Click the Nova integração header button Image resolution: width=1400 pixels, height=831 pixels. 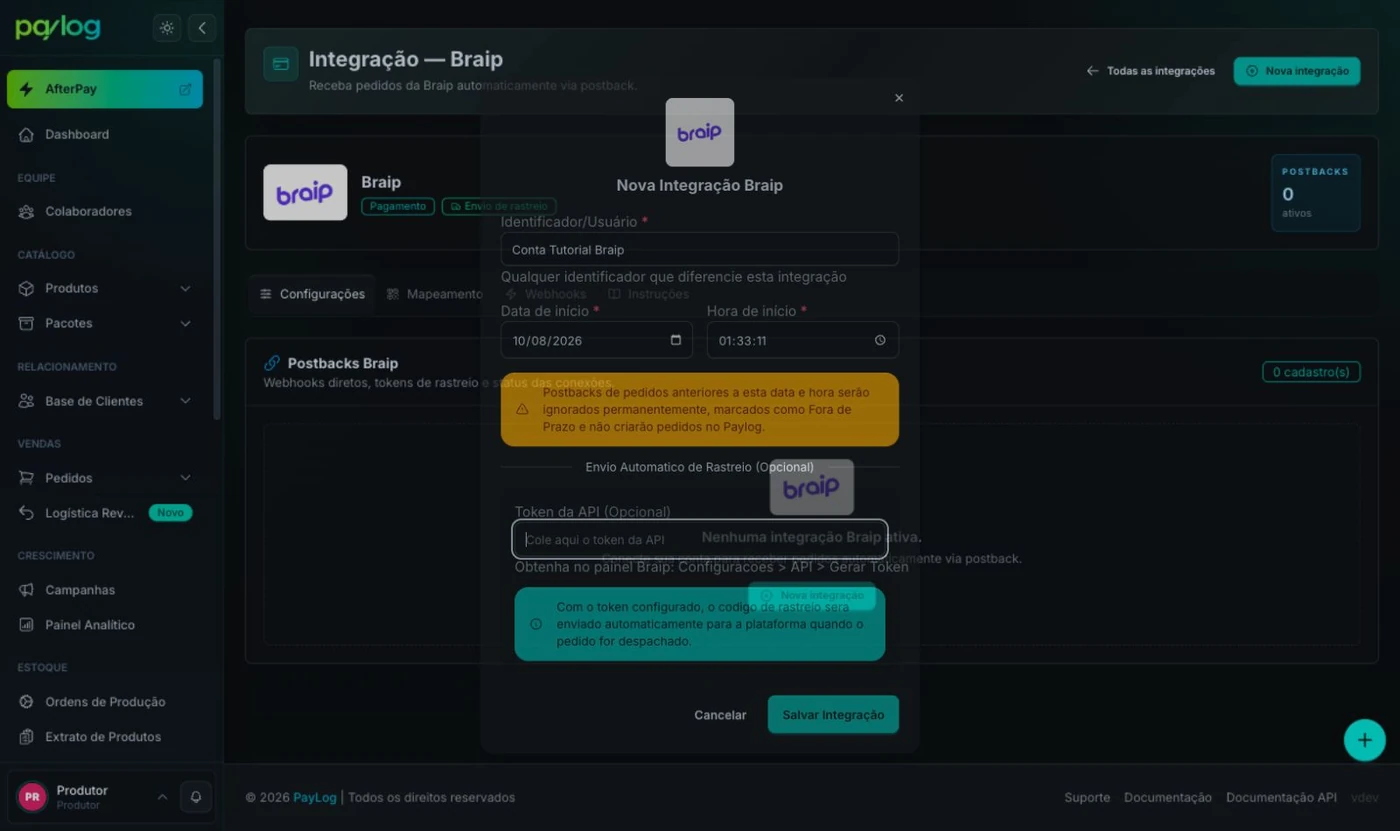(x=1297, y=71)
